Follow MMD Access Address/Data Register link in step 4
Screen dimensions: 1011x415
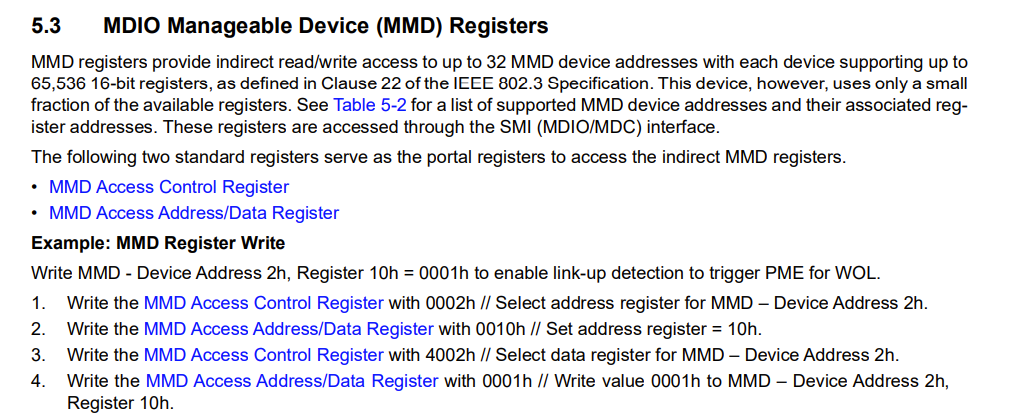coord(291,380)
